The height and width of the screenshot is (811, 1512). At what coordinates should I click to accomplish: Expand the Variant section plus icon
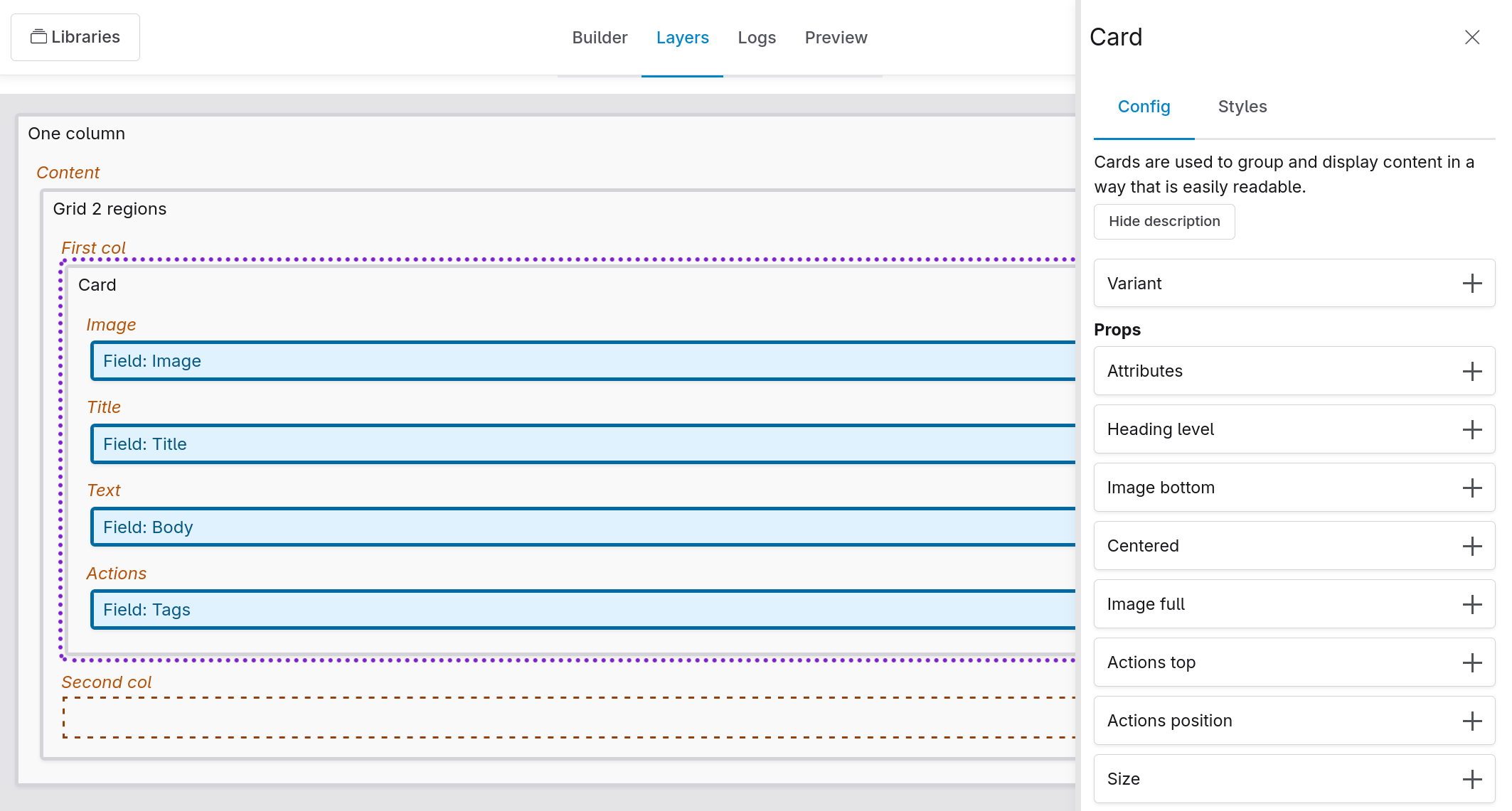coord(1471,284)
